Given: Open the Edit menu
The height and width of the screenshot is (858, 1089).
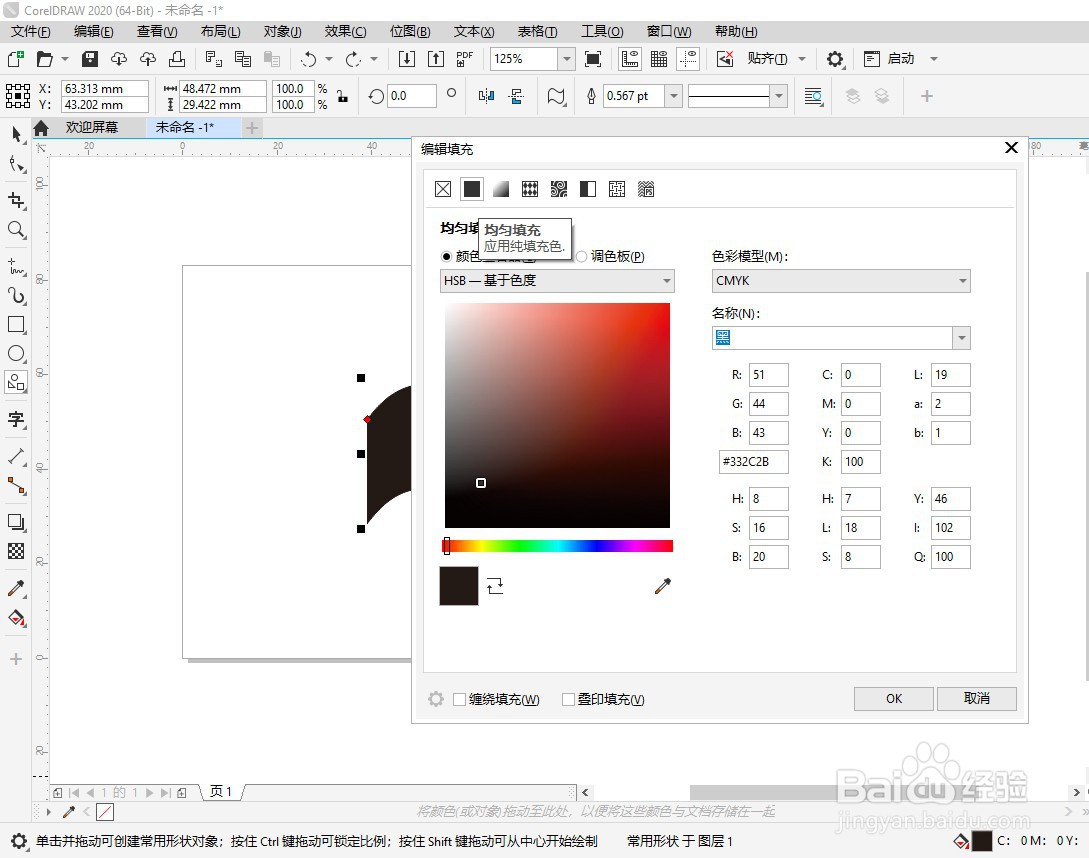Looking at the screenshot, I should [x=93, y=31].
